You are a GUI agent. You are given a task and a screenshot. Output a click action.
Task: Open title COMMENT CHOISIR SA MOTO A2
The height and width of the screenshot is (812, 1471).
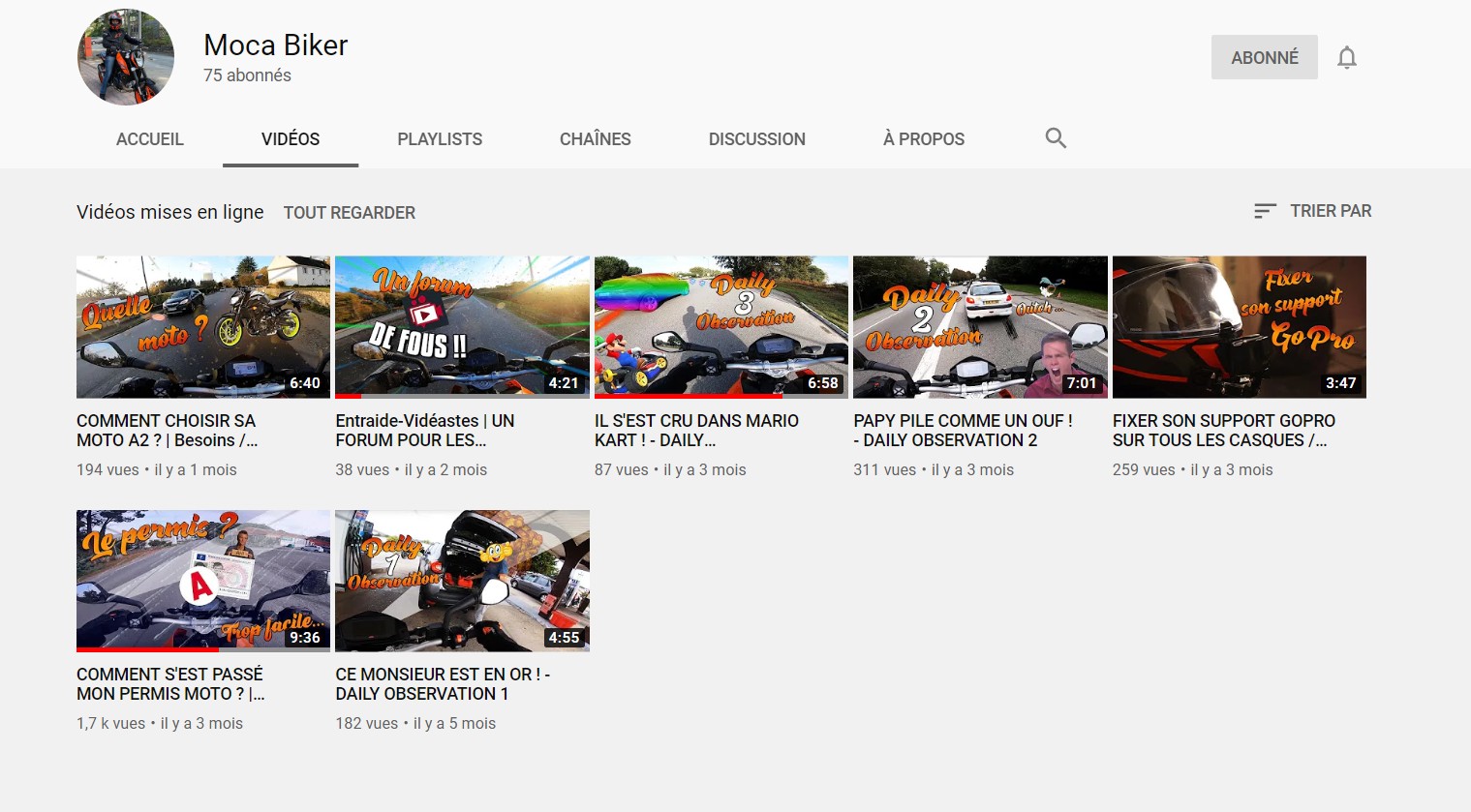168,431
